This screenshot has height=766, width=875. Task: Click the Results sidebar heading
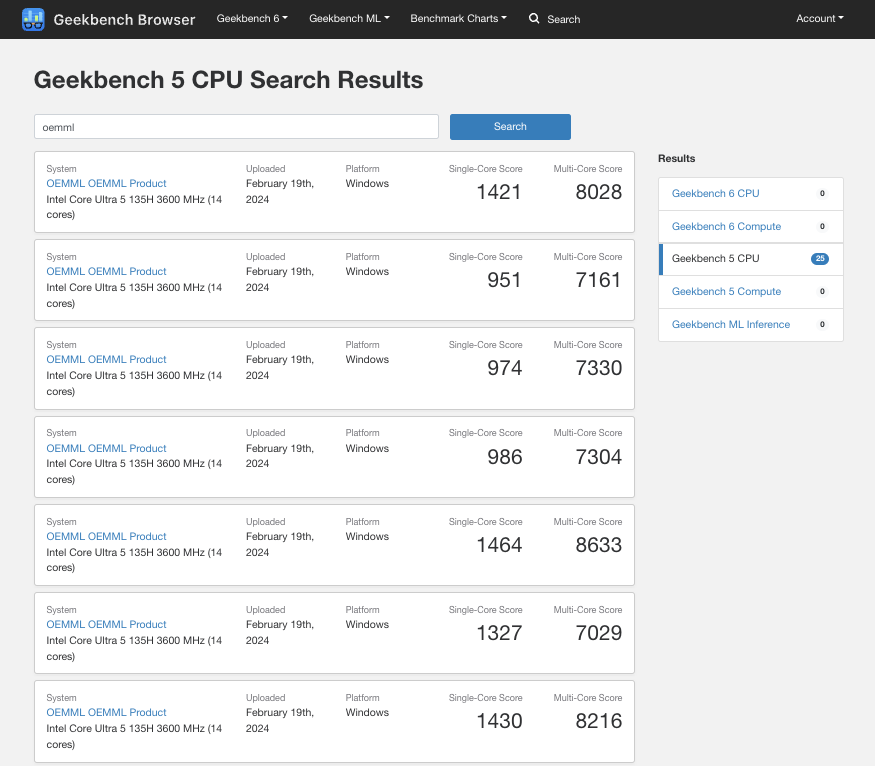pyautogui.click(x=676, y=158)
